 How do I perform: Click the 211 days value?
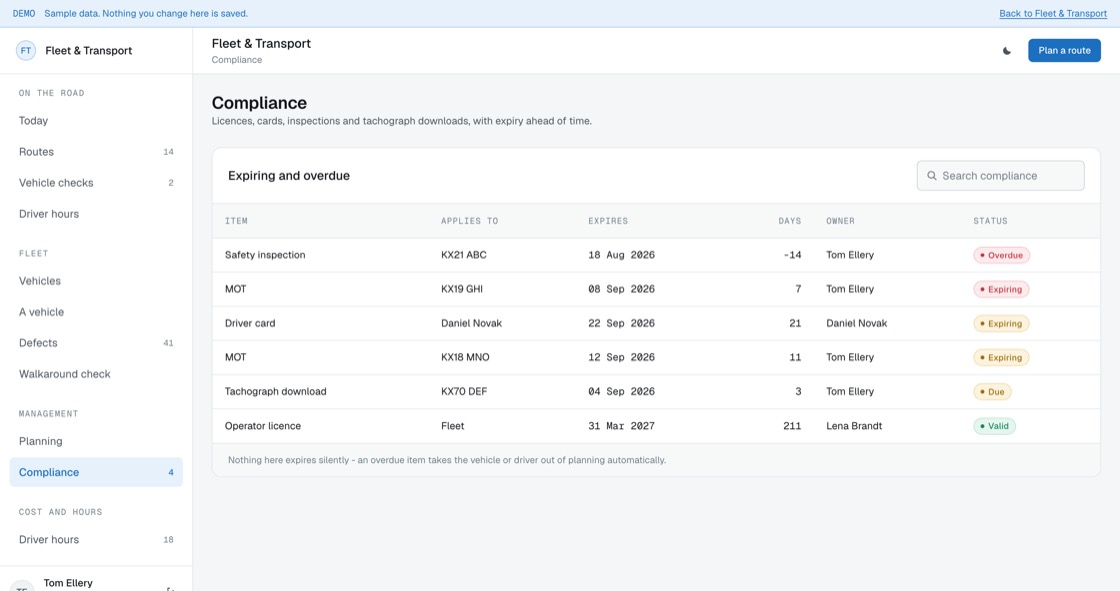tap(792, 426)
